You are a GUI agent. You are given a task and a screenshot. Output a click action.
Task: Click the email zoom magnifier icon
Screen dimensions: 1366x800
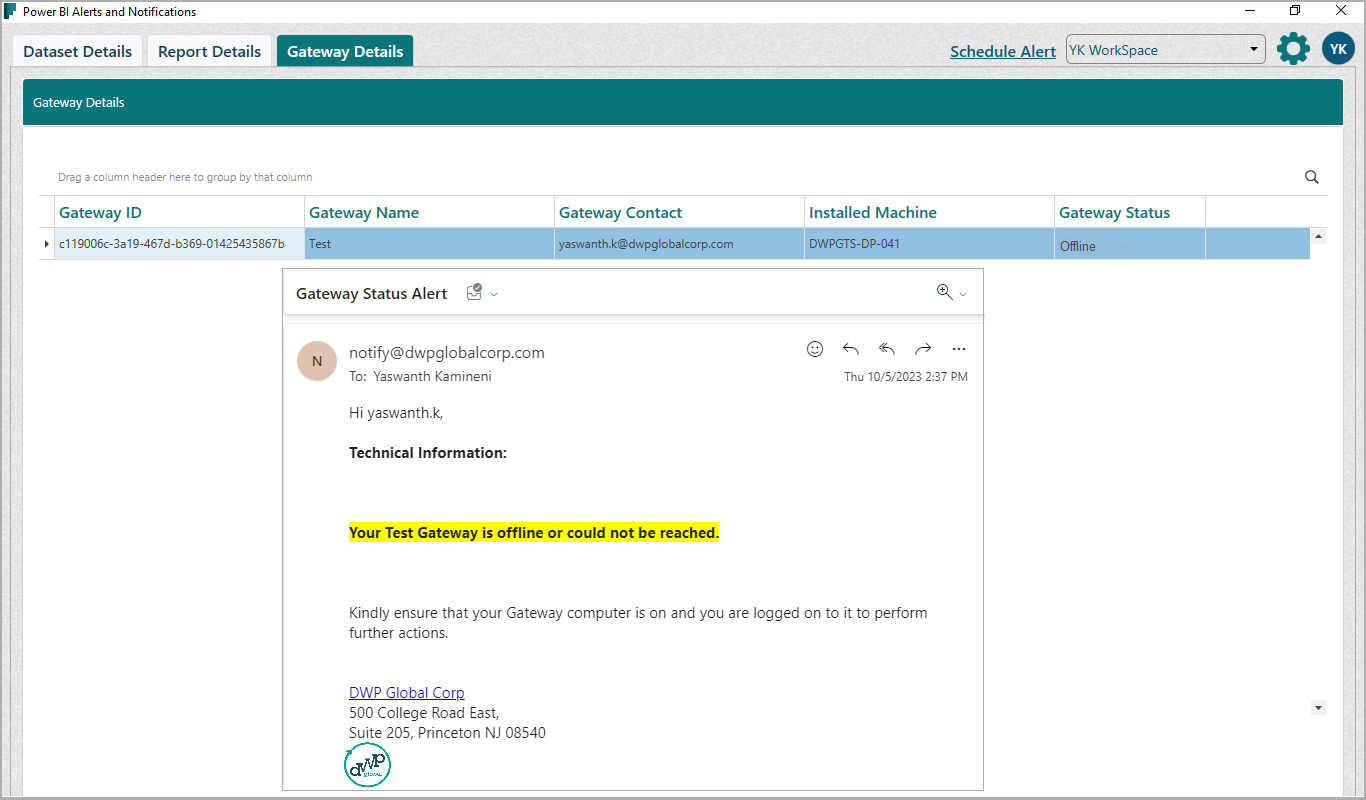[944, 292]
